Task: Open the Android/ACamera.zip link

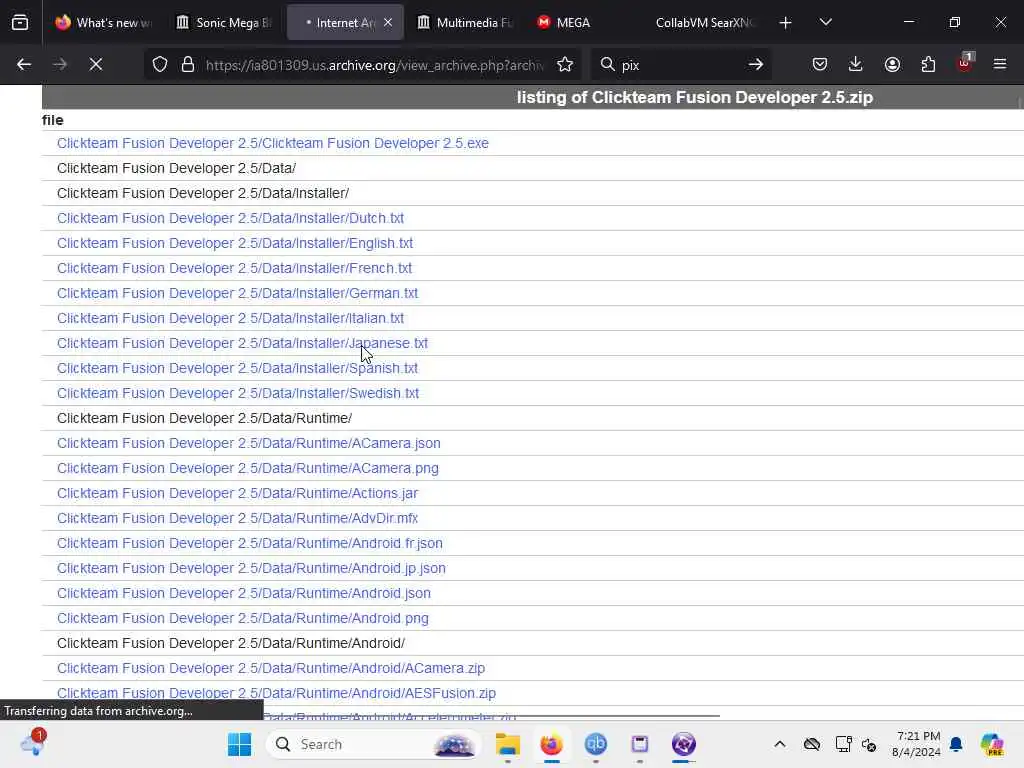Action: coord(271,668)
